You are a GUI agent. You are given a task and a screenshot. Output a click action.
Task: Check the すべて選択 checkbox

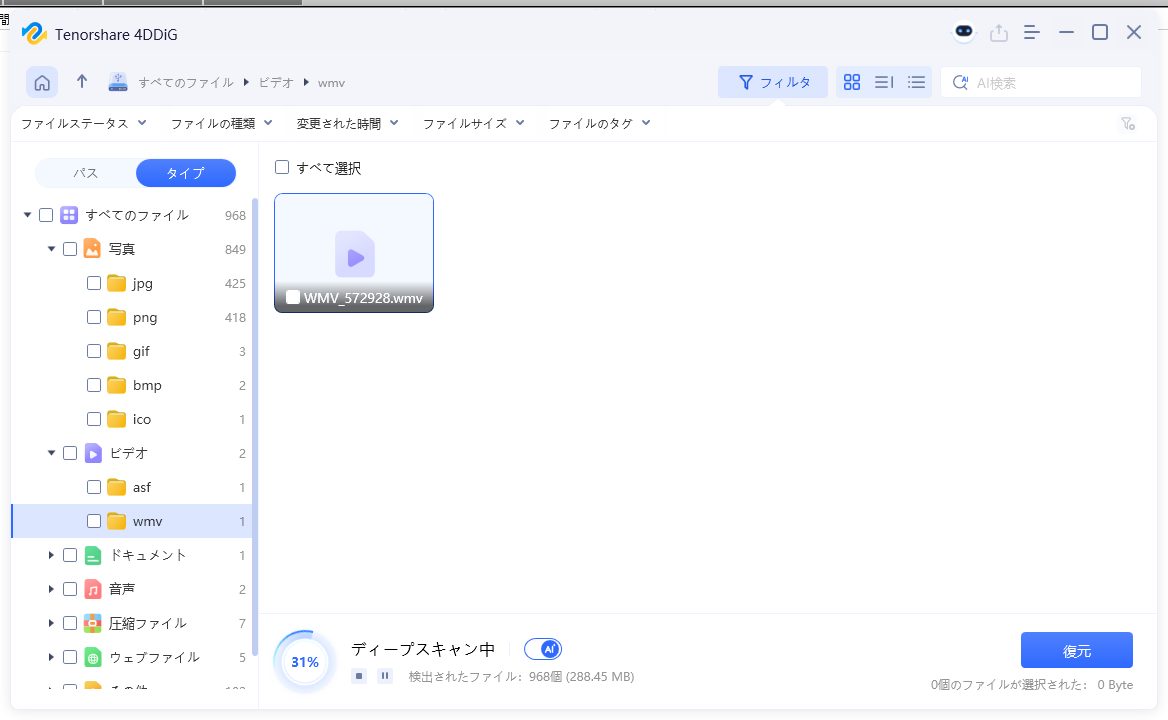[282, 168]
